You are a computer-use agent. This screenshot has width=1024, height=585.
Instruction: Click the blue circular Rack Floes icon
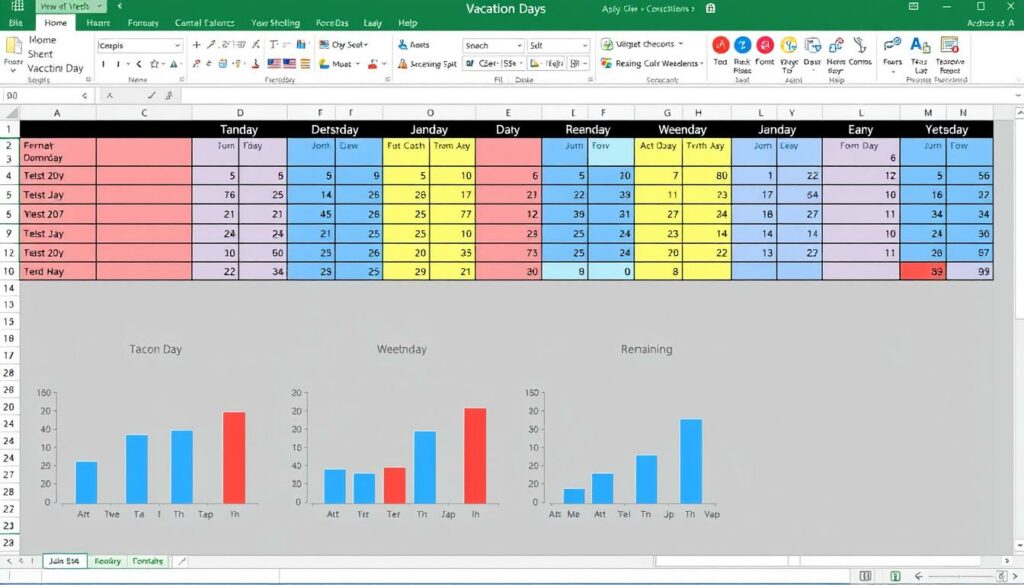coord(743,45)
